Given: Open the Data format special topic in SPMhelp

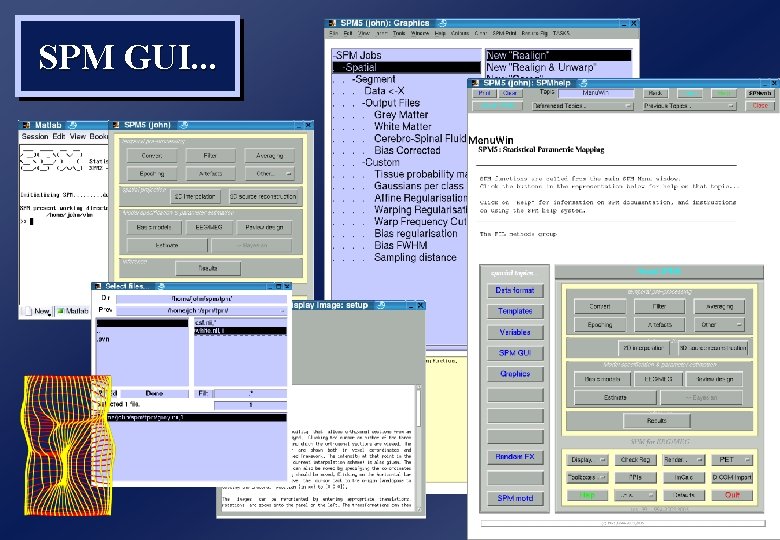Looking at the screenshot, I should (515, 290).
